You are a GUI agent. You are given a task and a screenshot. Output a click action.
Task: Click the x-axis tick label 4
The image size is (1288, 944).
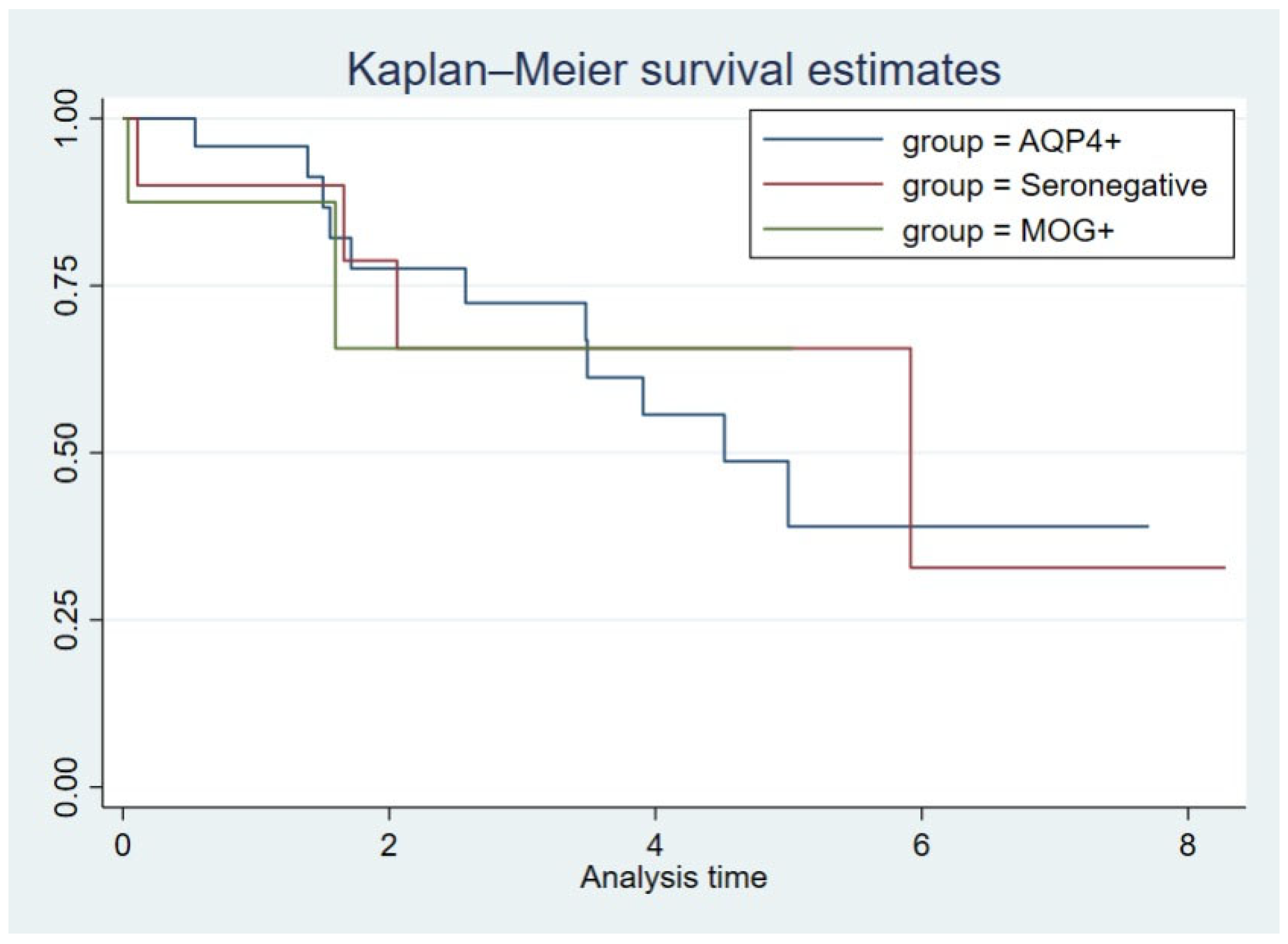654,845
